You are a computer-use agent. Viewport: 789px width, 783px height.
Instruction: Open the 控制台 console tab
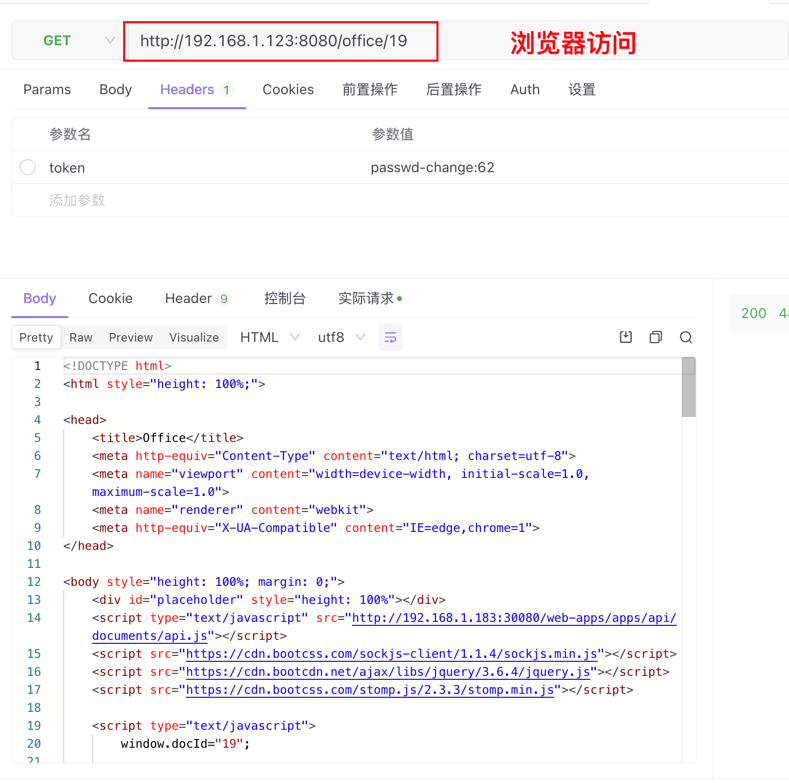(284, 298)
